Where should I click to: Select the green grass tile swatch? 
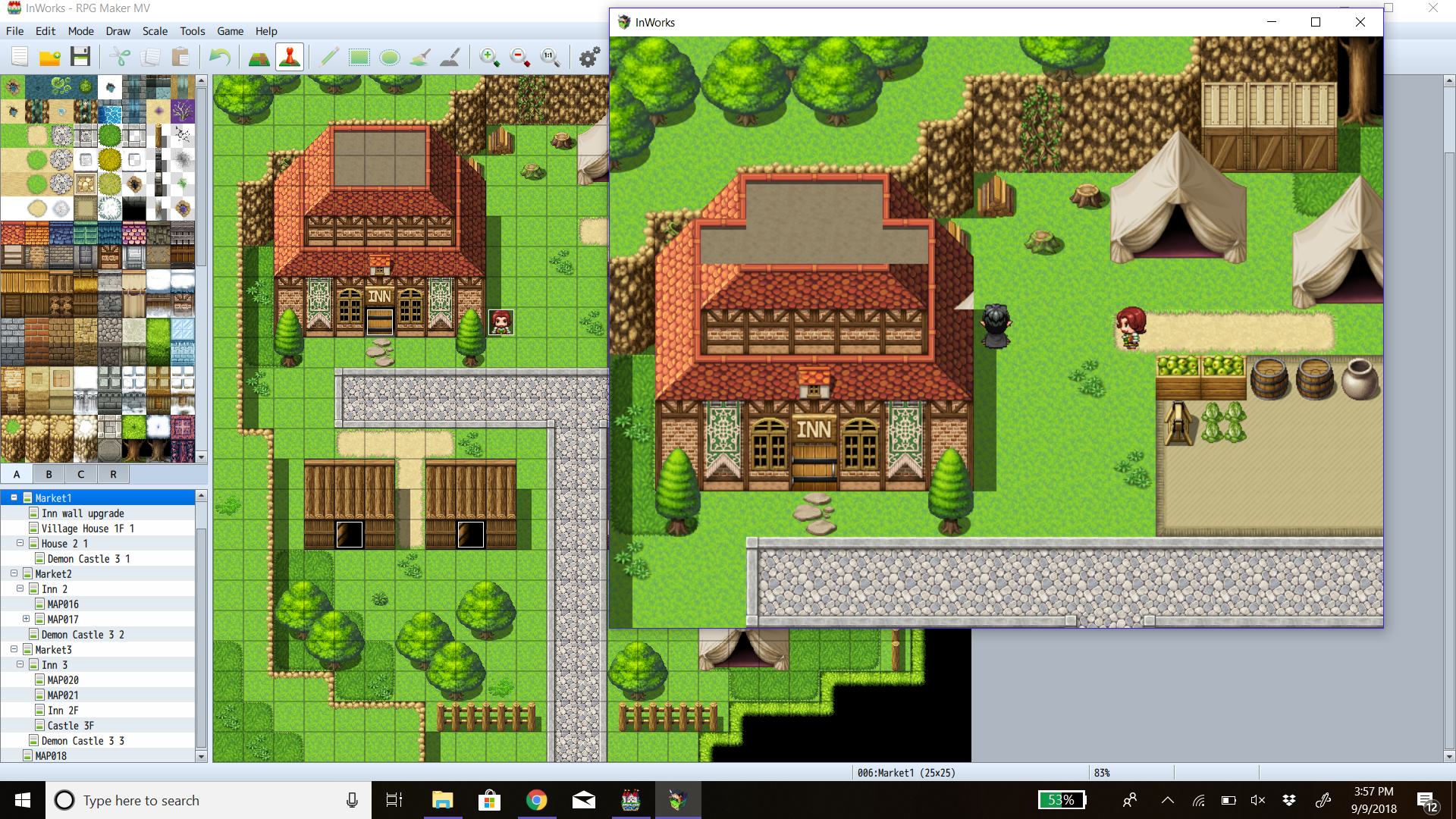(13, 136)
